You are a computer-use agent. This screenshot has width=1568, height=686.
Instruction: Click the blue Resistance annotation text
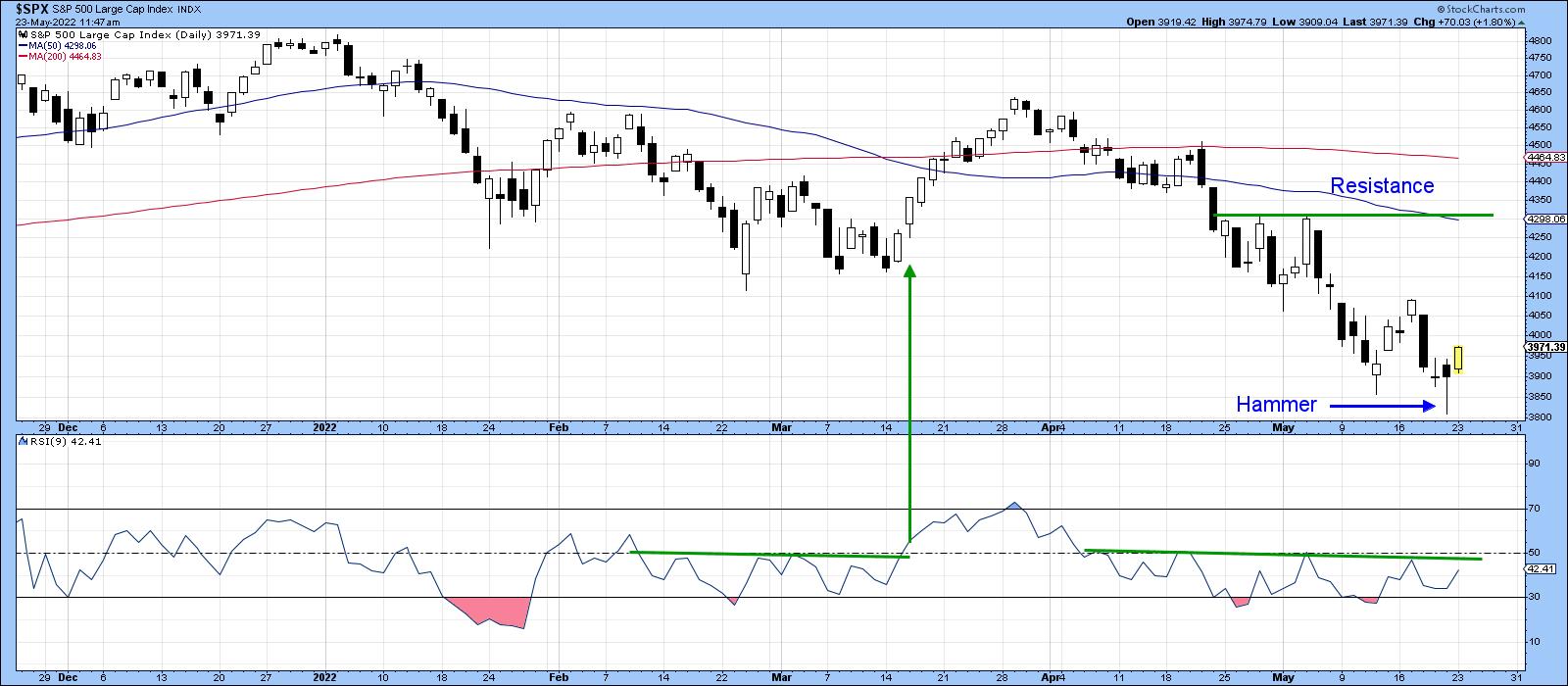coord(1381,186)
